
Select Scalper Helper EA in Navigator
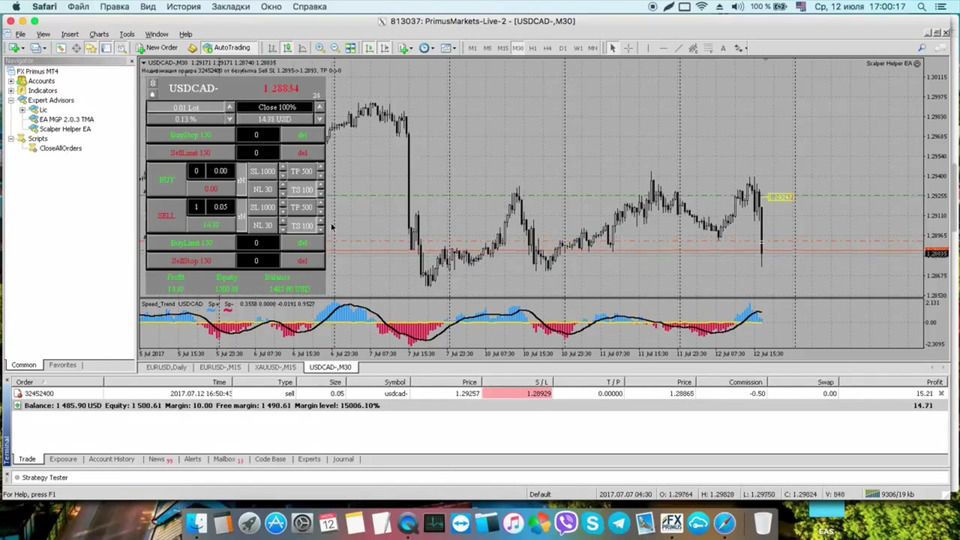(65, 129)
